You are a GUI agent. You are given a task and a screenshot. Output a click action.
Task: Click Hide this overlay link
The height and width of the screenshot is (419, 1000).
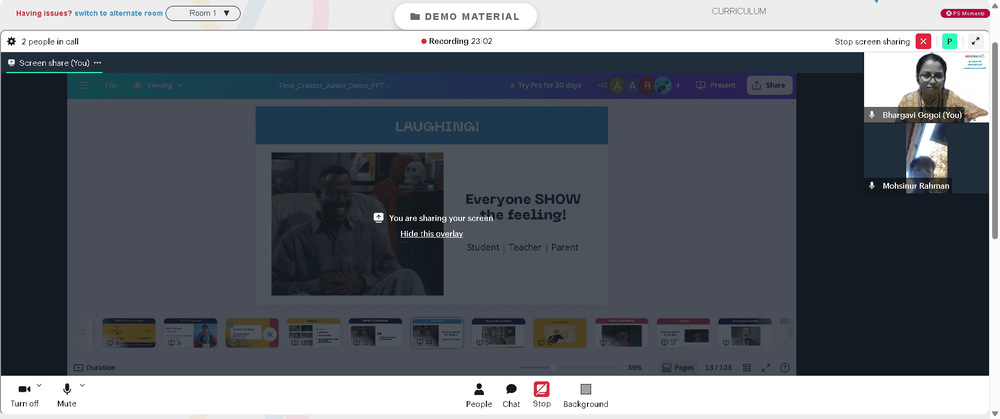pyautogui.click(x=432, y=234)
